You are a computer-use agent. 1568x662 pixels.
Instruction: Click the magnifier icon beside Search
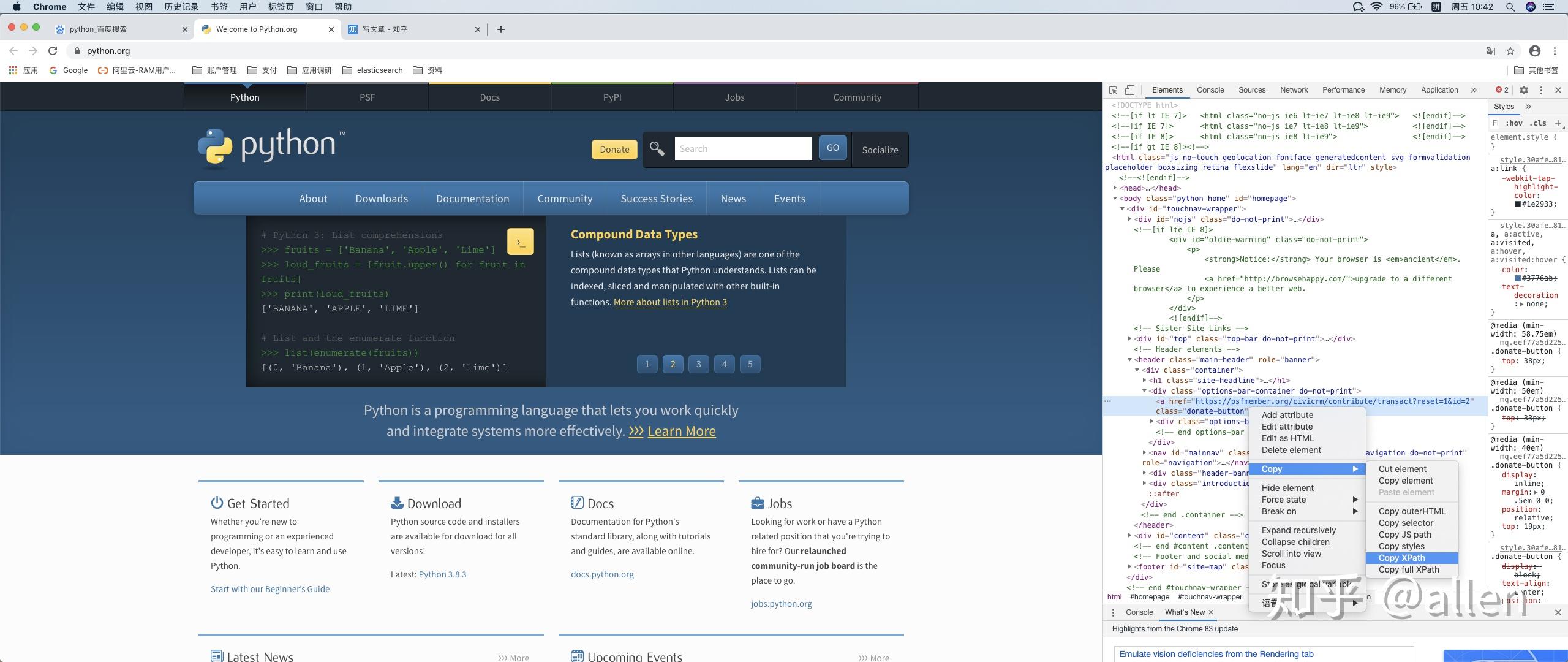coord(657,149)
